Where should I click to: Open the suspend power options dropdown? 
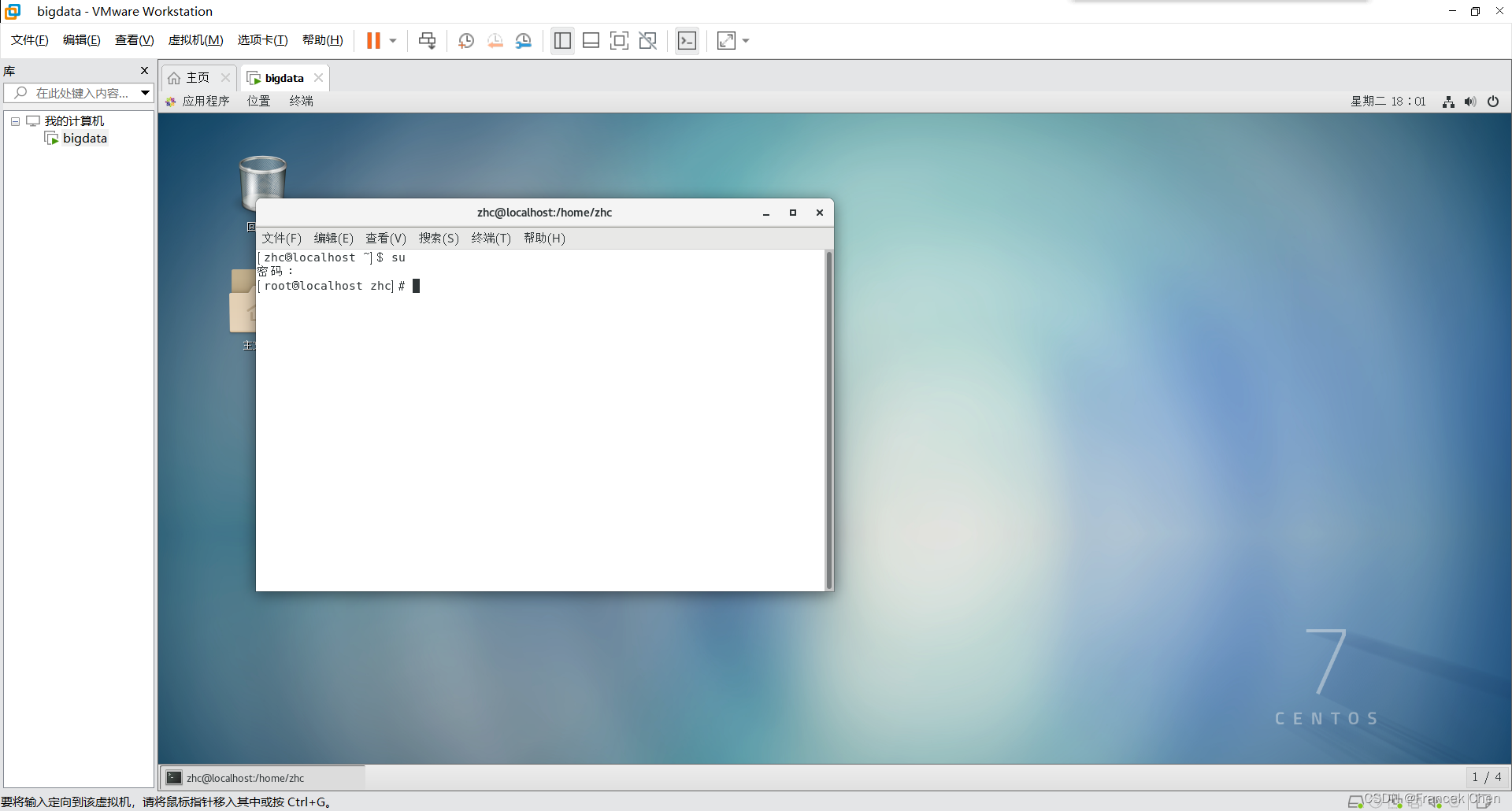click(391, 40)
